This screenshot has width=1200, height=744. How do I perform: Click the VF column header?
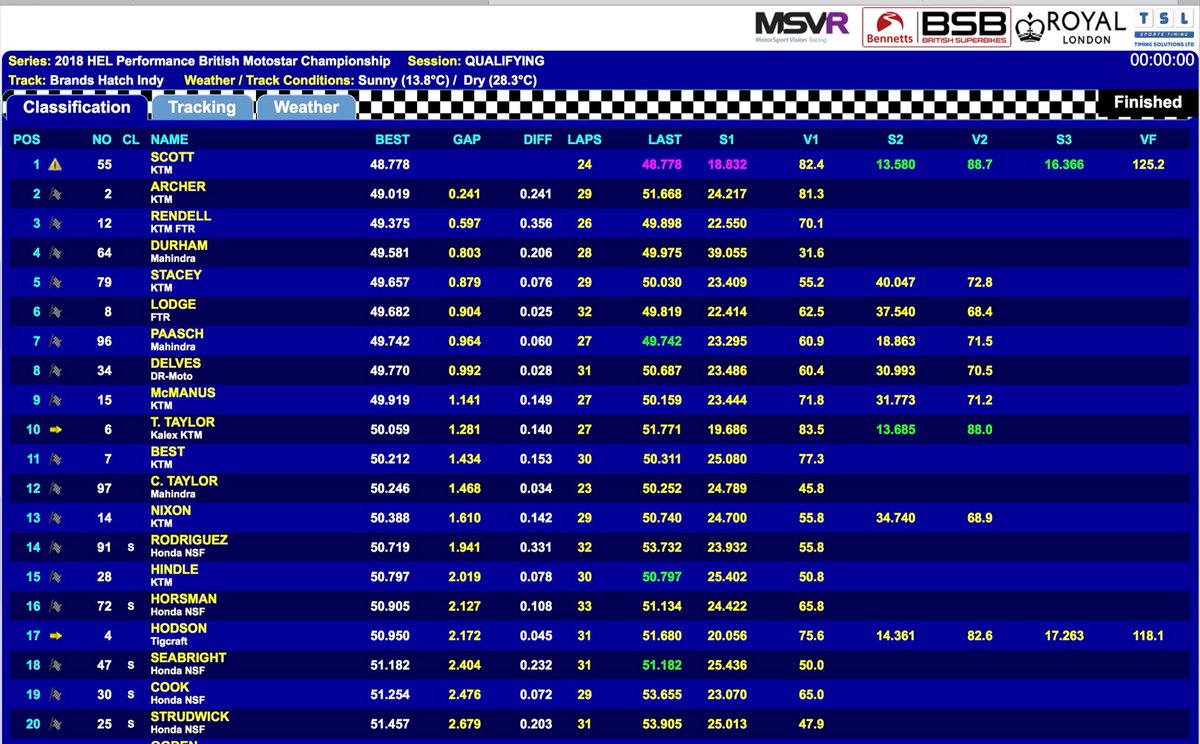click(1148, 140)
